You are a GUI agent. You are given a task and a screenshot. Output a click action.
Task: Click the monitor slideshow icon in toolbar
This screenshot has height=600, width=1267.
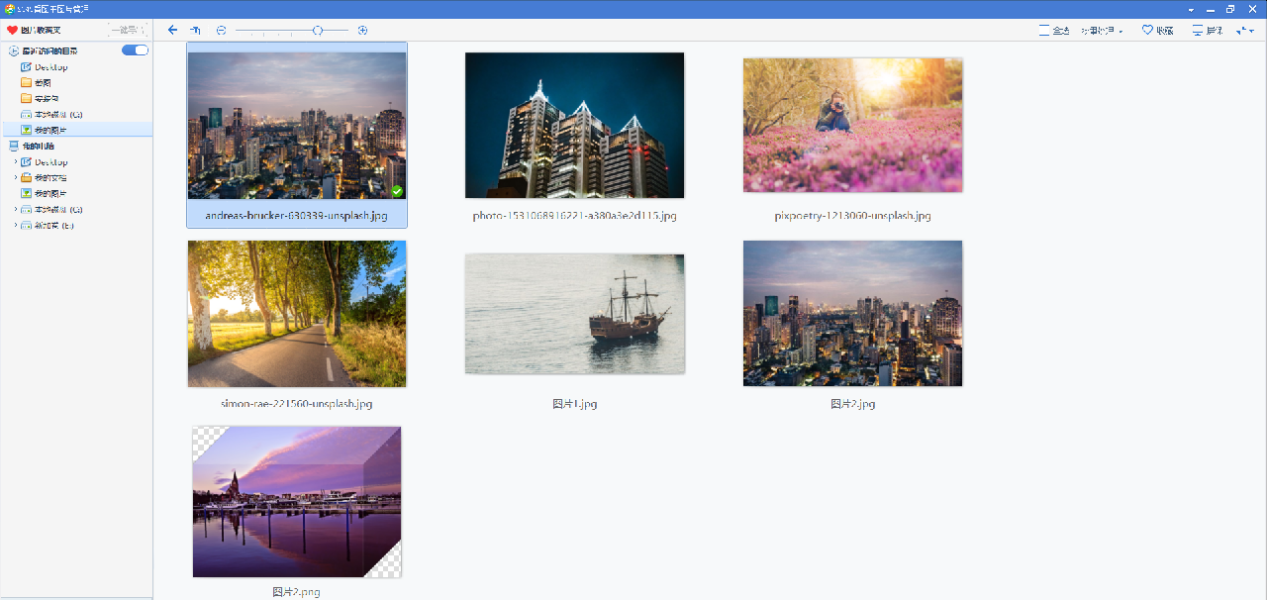pos(1197,31)
